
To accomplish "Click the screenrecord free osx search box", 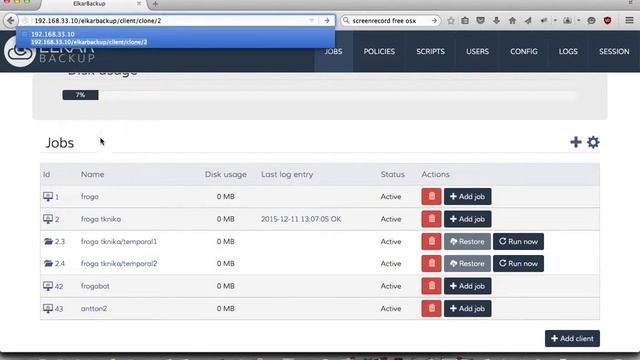I will (390, 20).
